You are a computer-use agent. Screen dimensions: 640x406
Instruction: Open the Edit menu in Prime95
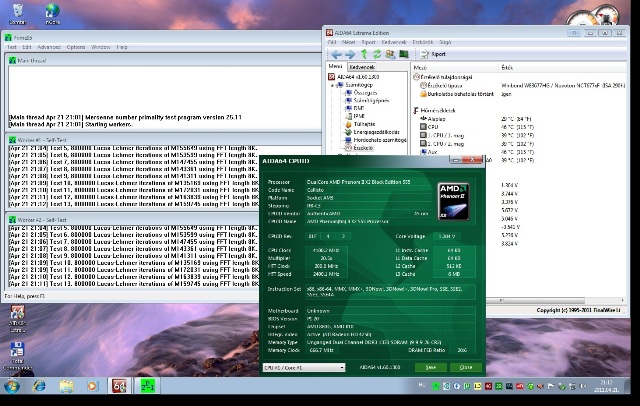pos(27,47)
